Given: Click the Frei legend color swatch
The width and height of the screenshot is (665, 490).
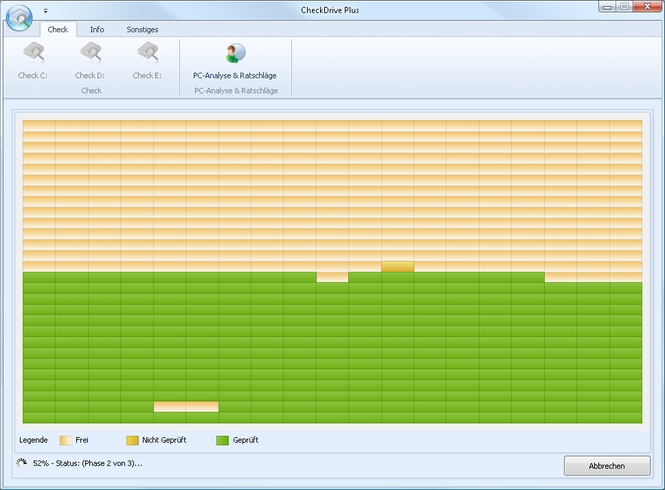Looking at the screenshot, I should [x=65, y=440].
